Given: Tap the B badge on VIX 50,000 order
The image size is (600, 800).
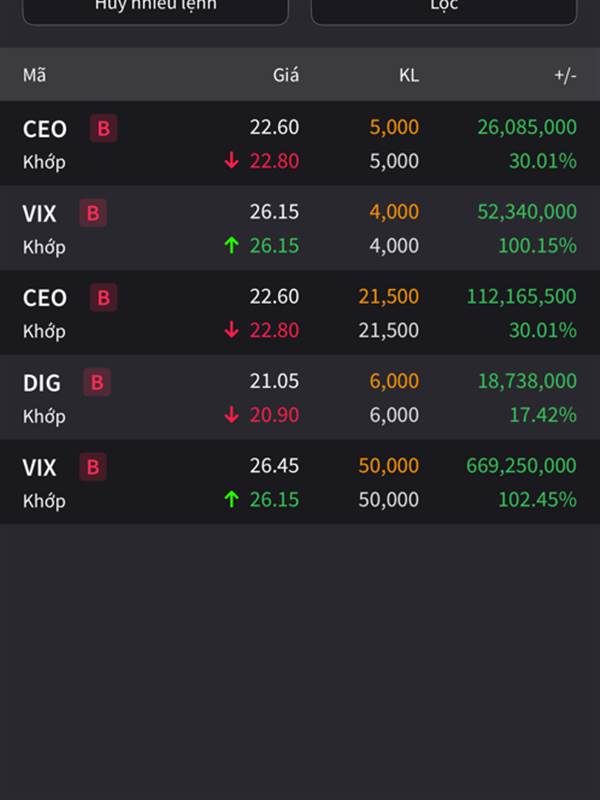Looking at the screenshot, I should tap(93, 467).
